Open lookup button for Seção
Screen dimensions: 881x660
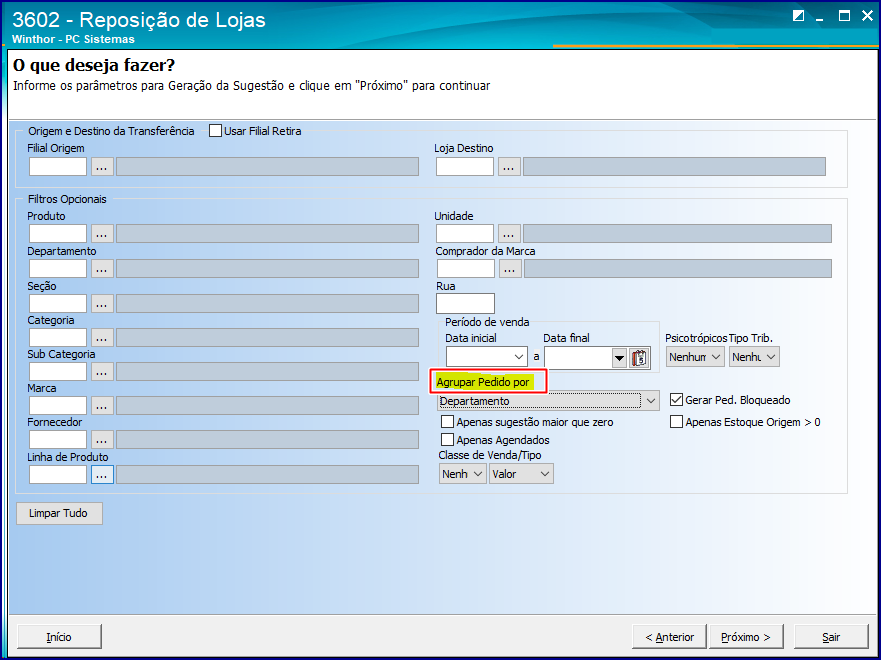tap(102, 303)
